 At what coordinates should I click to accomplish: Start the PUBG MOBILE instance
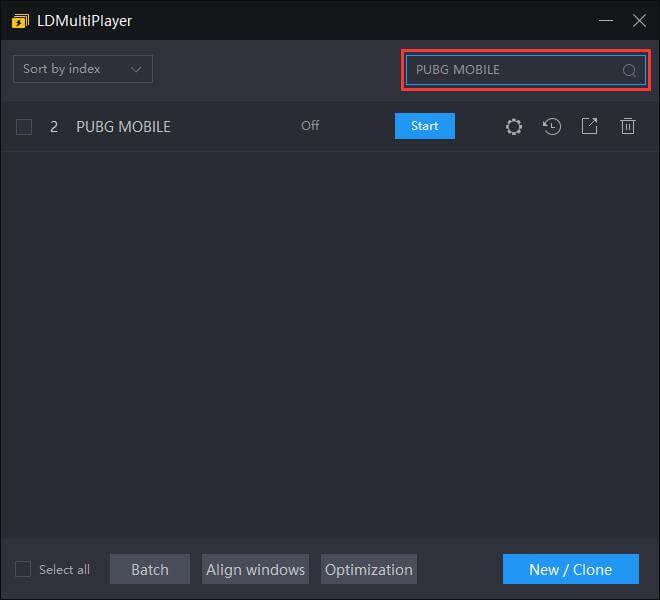pyautogui.click(x=425, y=126)
